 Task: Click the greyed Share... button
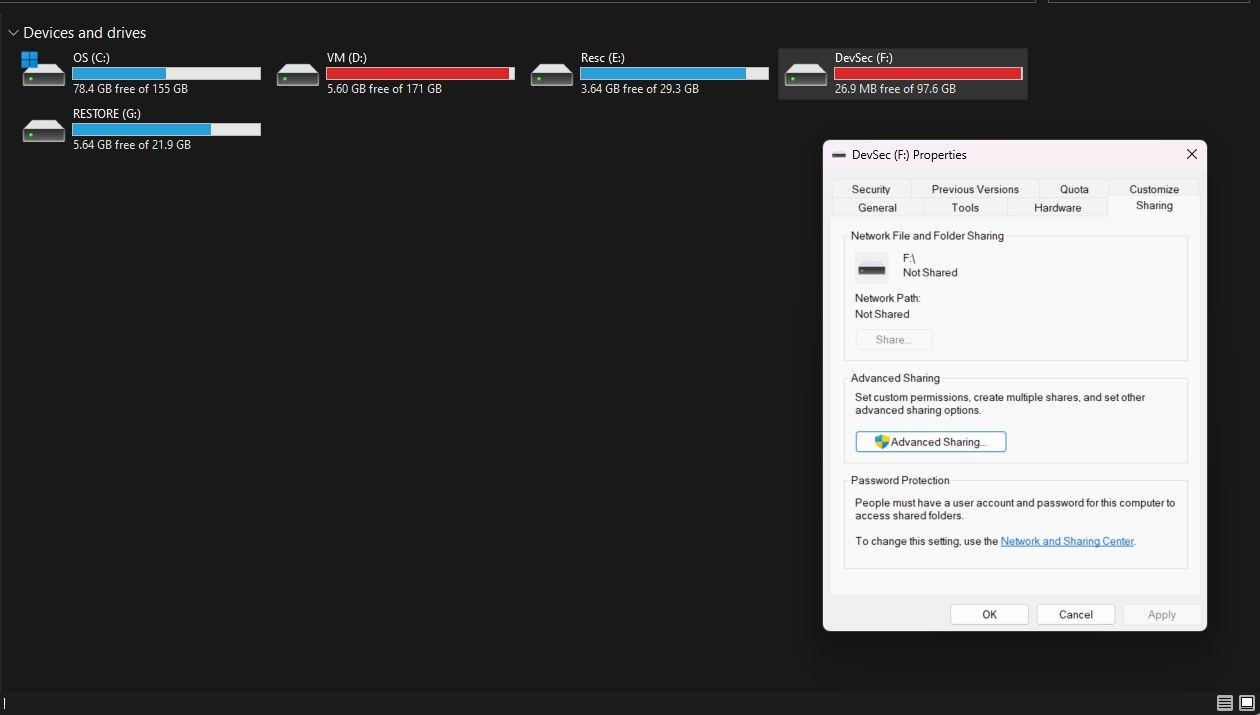click(x=894, y=340)
